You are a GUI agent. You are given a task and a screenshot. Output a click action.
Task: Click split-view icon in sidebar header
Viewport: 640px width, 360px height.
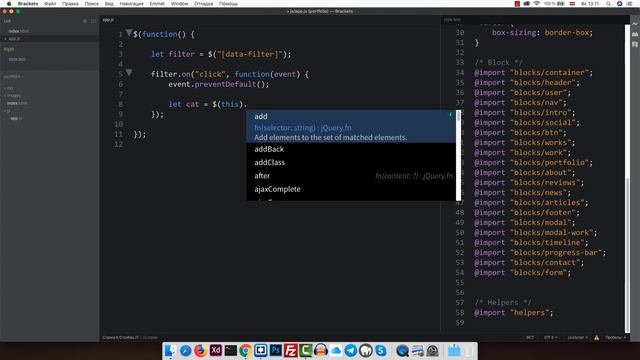pyautogui.click(x=93, y=21)
